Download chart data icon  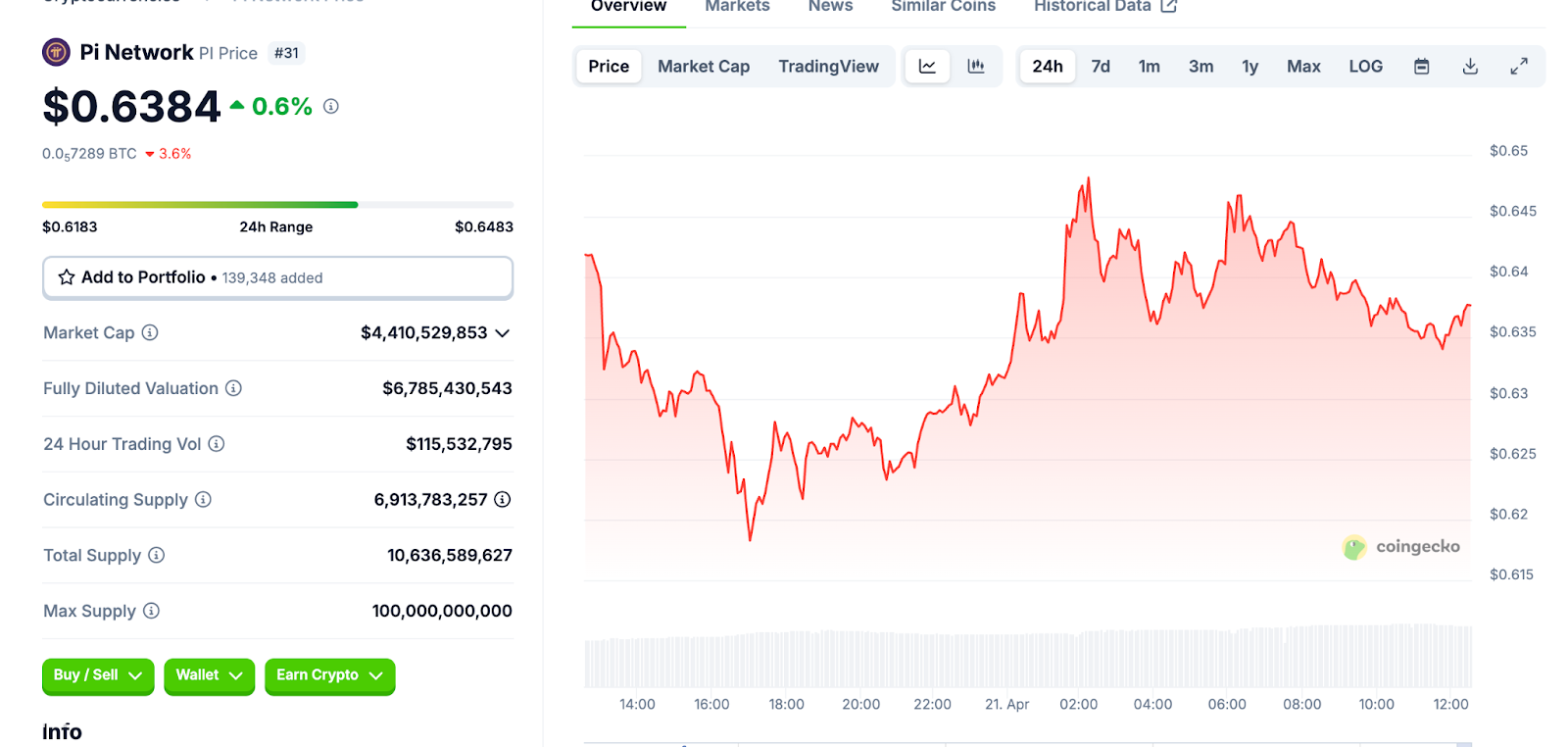click(x=1470, y=66)
